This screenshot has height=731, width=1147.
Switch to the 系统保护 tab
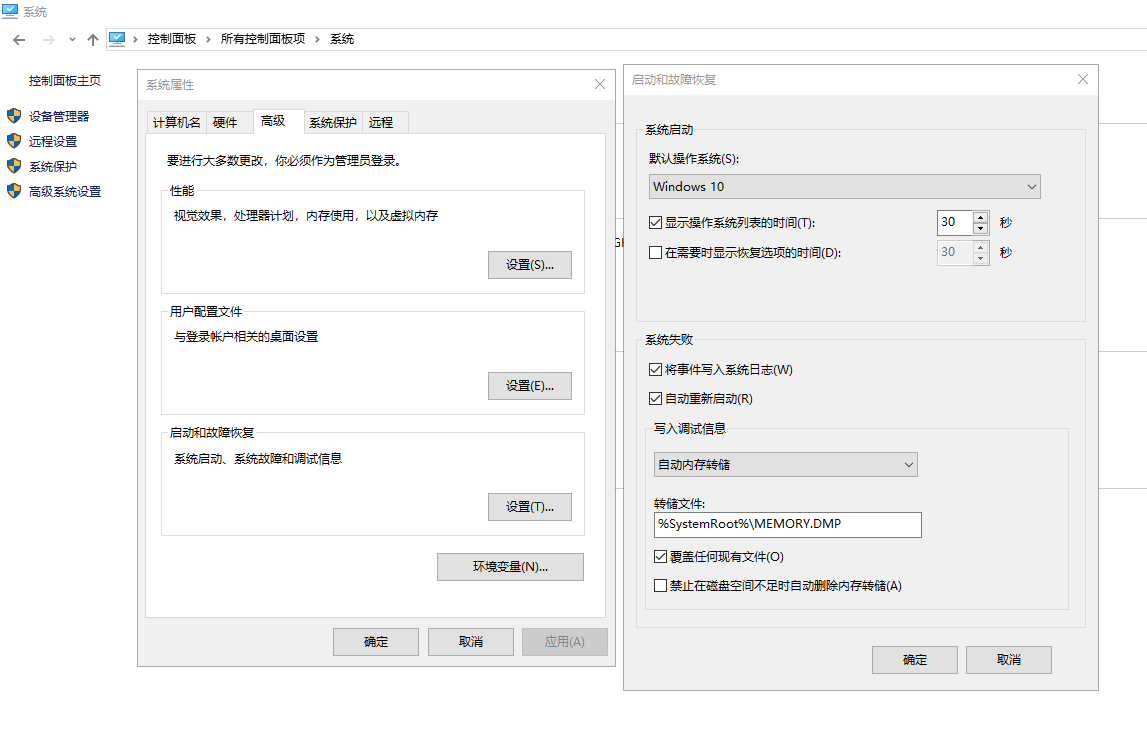pos(333,121)
